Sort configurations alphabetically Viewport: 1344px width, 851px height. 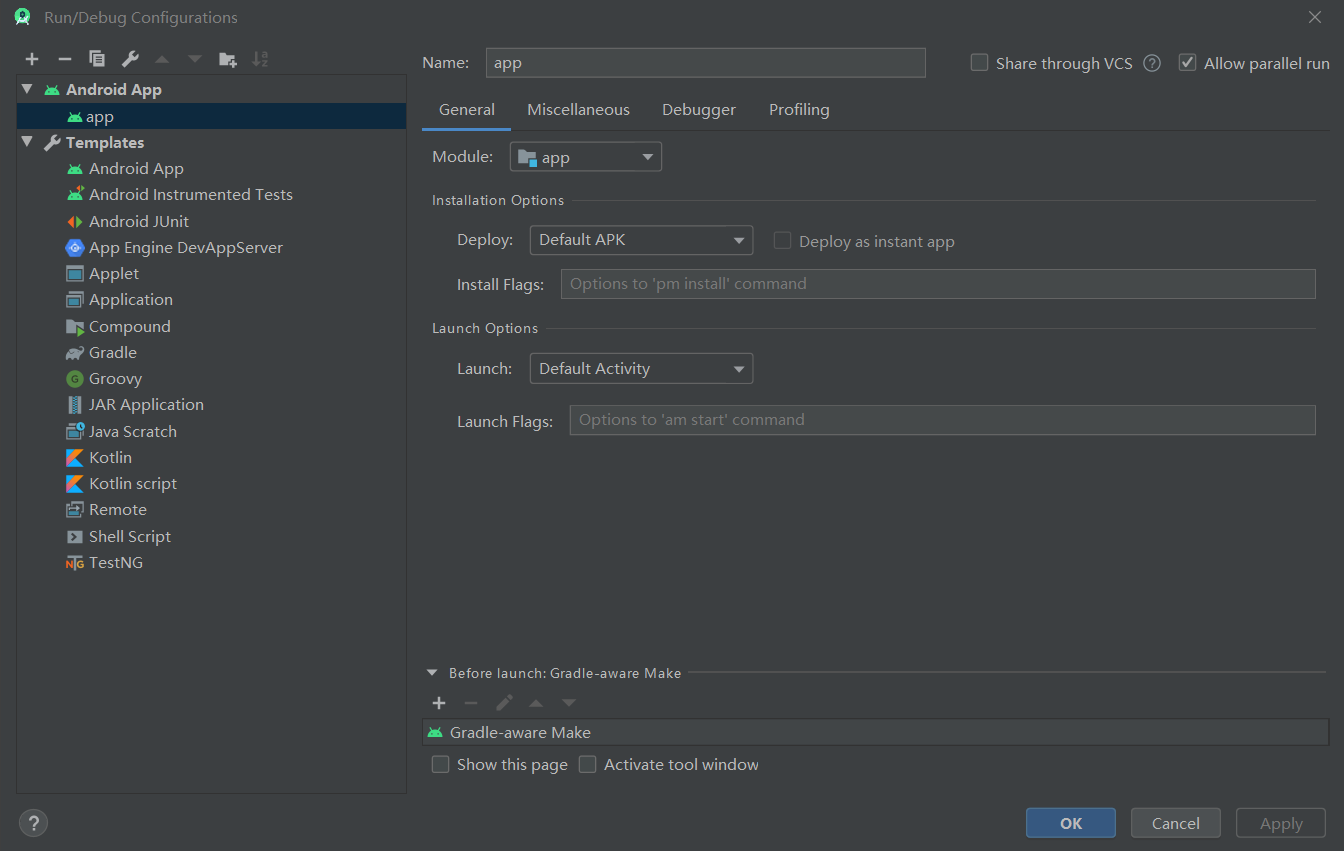point(260,59)
